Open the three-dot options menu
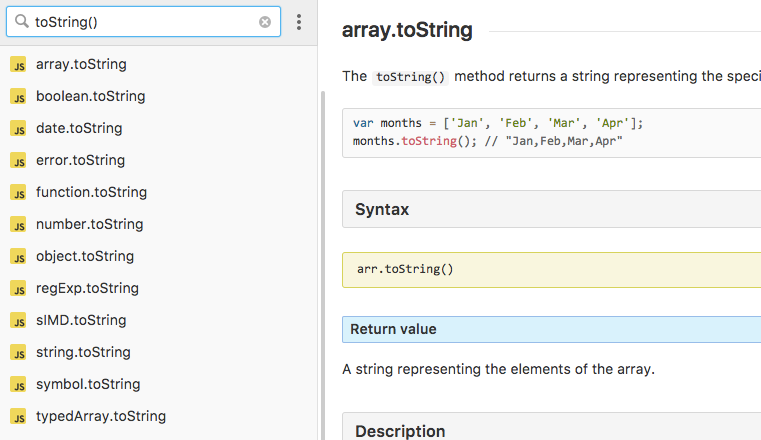 [299, 22]
